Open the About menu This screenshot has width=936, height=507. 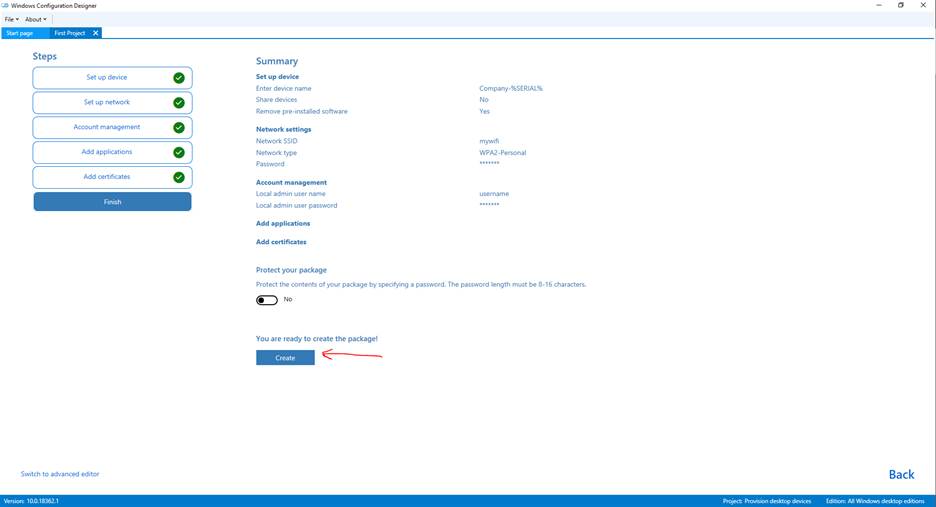36,19
